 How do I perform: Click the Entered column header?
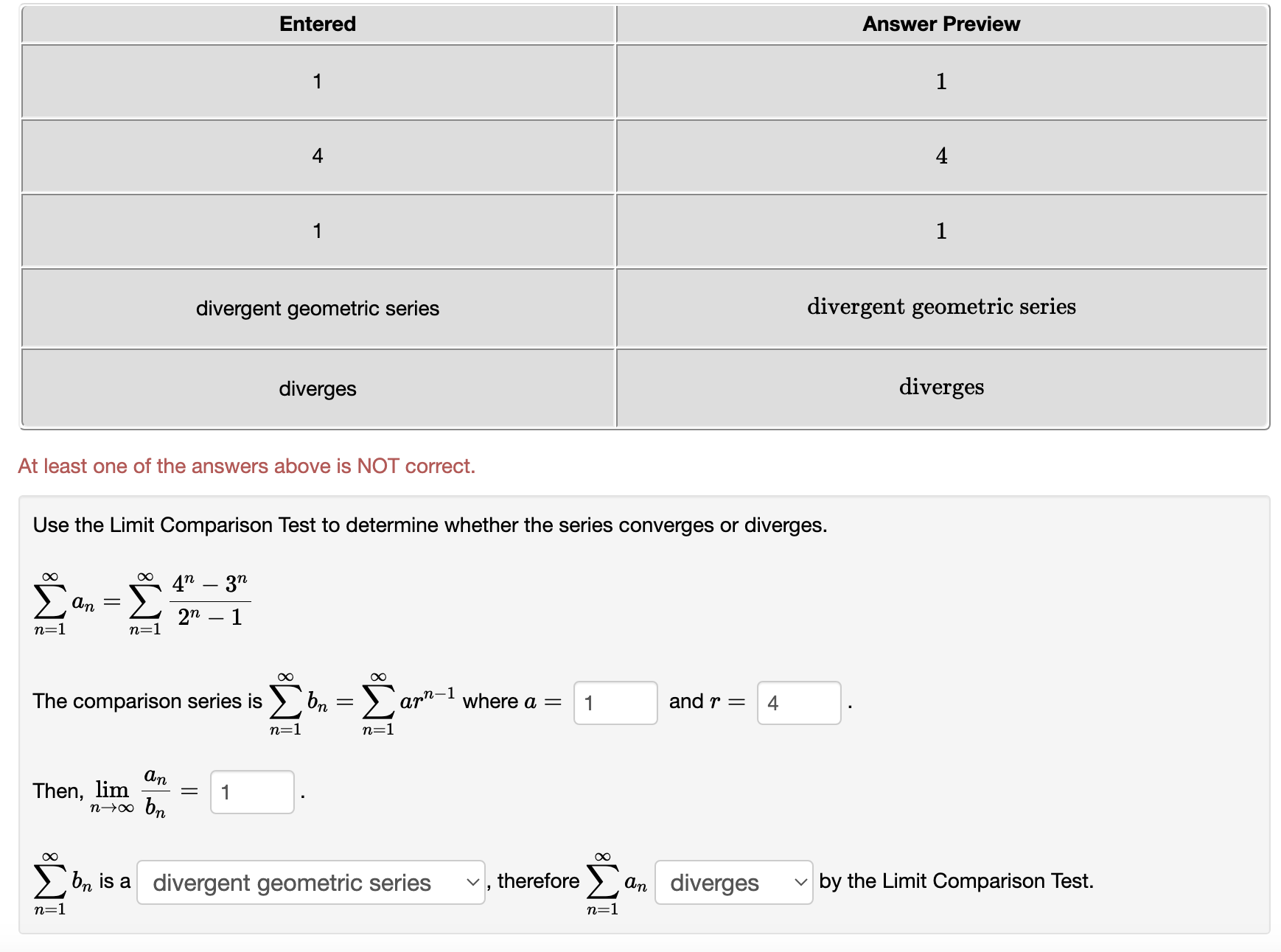point(317,24)
